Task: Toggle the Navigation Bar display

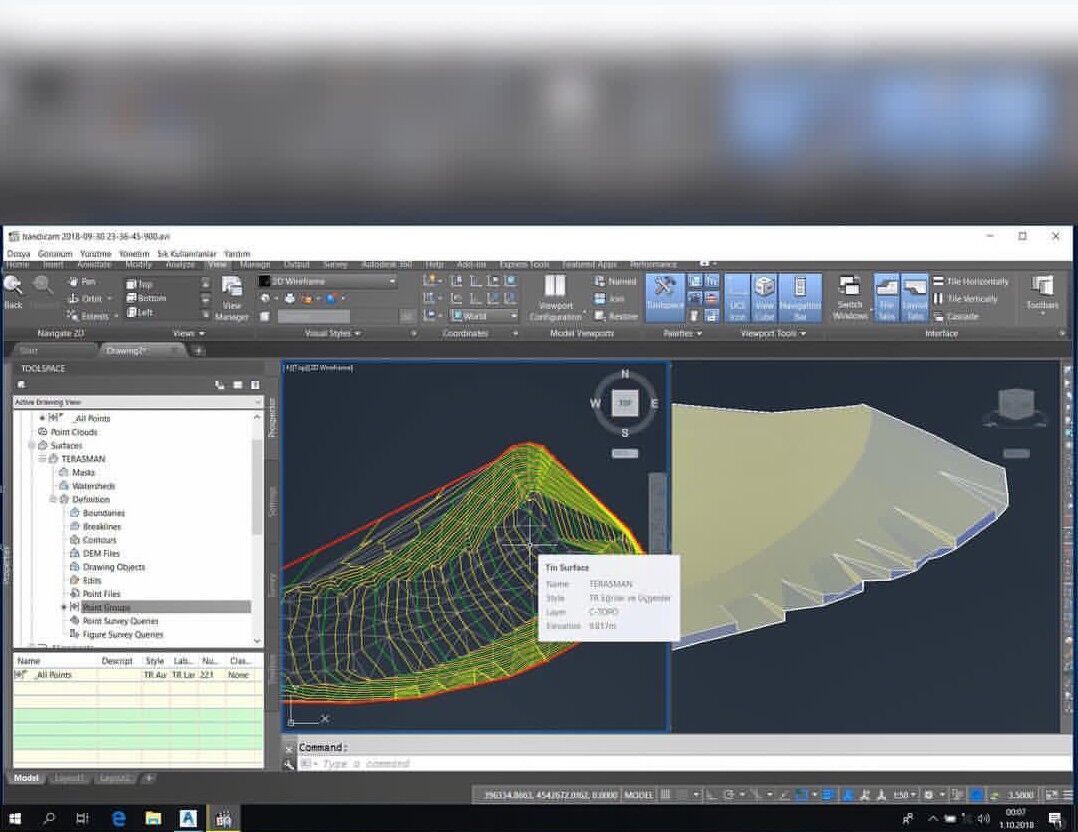Action: click(x=799, y=297)
